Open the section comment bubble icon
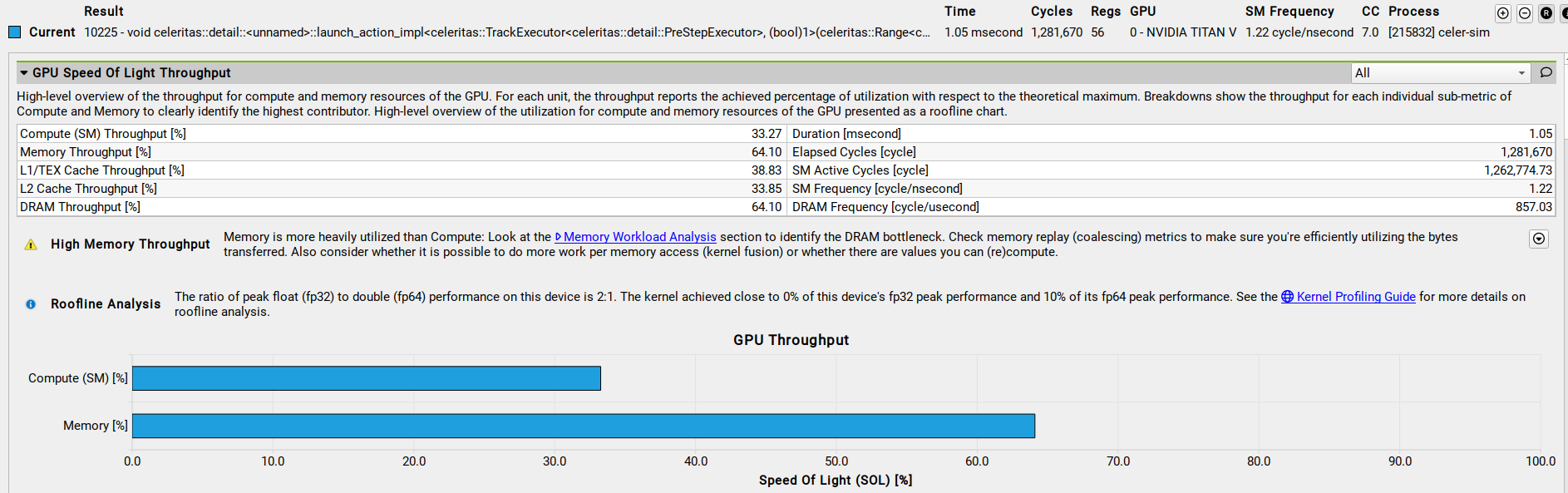The height and width of the screenshot is (493, 1568). (1546, 73)
